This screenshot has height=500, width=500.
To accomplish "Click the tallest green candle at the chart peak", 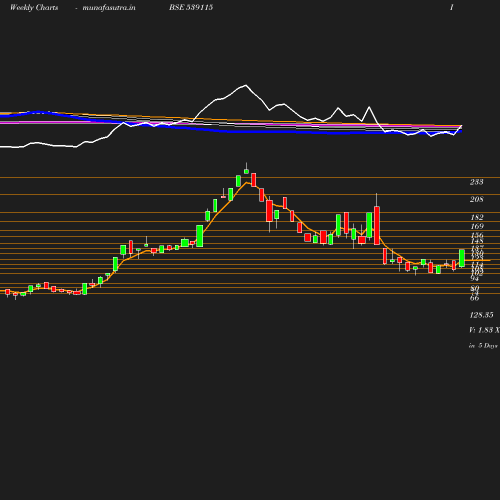I will pyautogui.click(x=246, y=171).
